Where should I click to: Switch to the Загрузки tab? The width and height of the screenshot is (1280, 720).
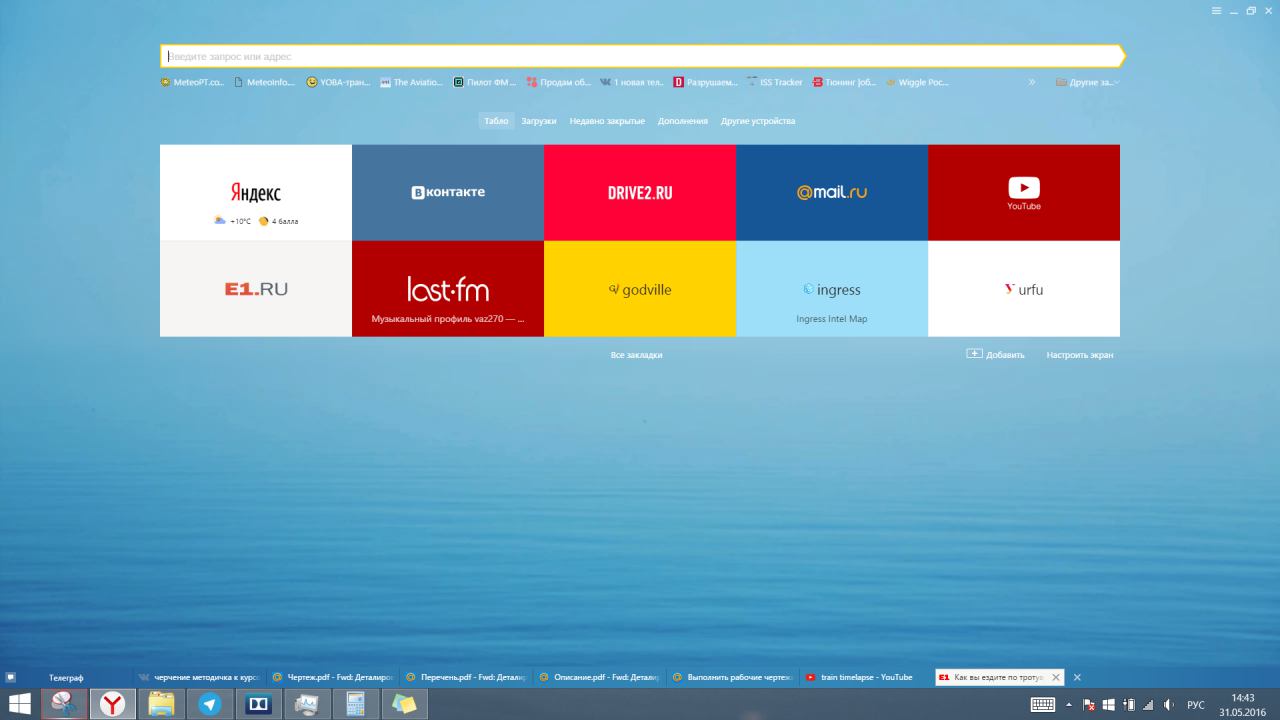pos(539,121)
